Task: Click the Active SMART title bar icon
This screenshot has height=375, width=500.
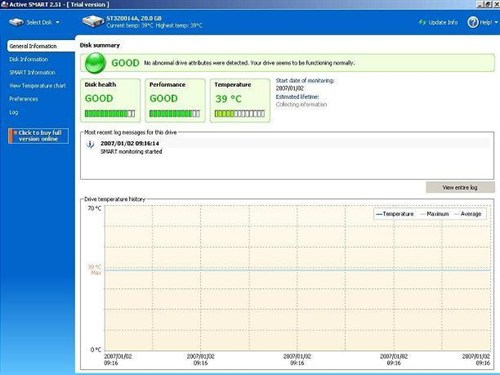Action: click(x=4, y=4)
